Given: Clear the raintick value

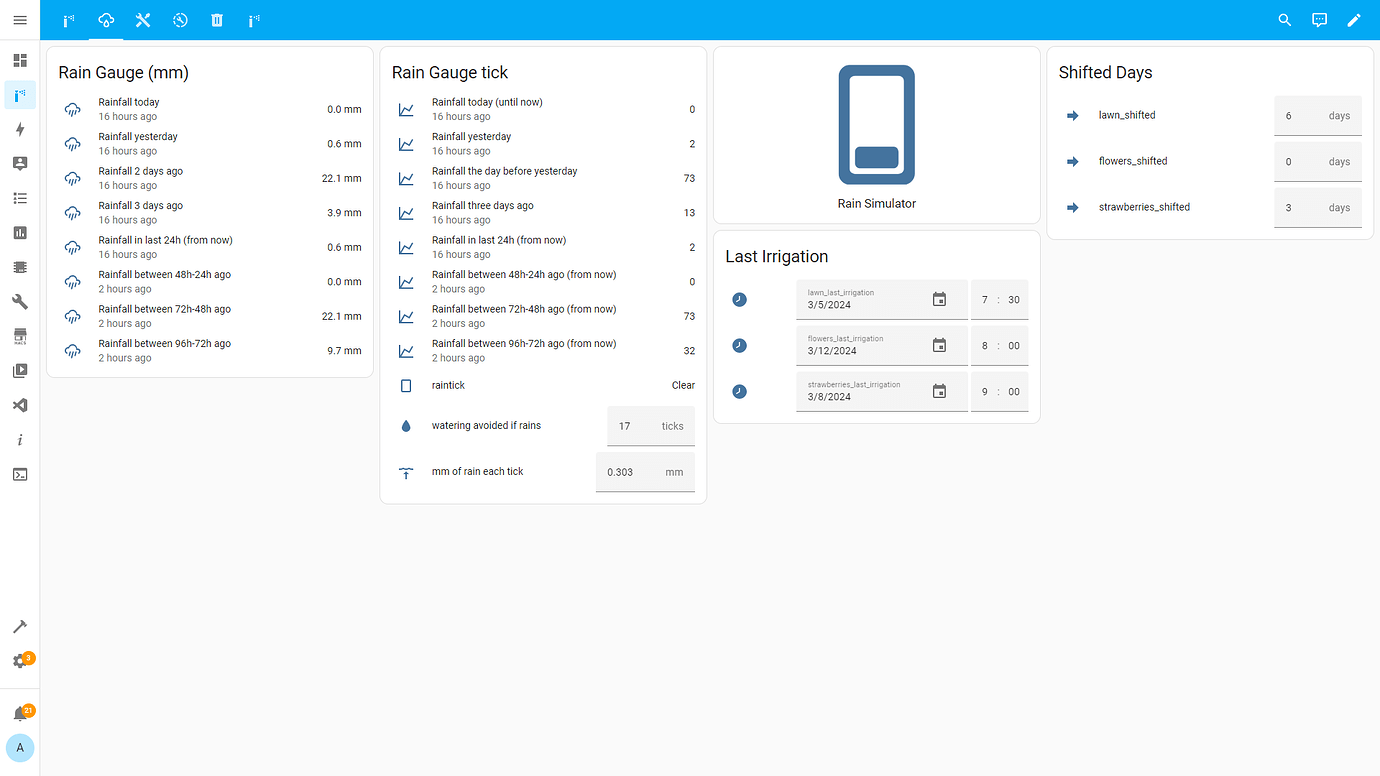Looking at the screenshot, I should (683, 385).
